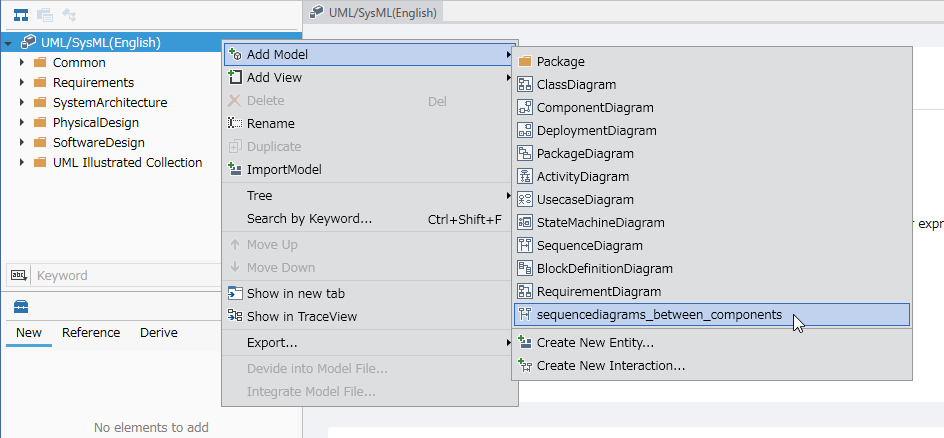Screen dimensions: 944x438
Task: Click the Add View icon
Action: click(x=235, y=77)
